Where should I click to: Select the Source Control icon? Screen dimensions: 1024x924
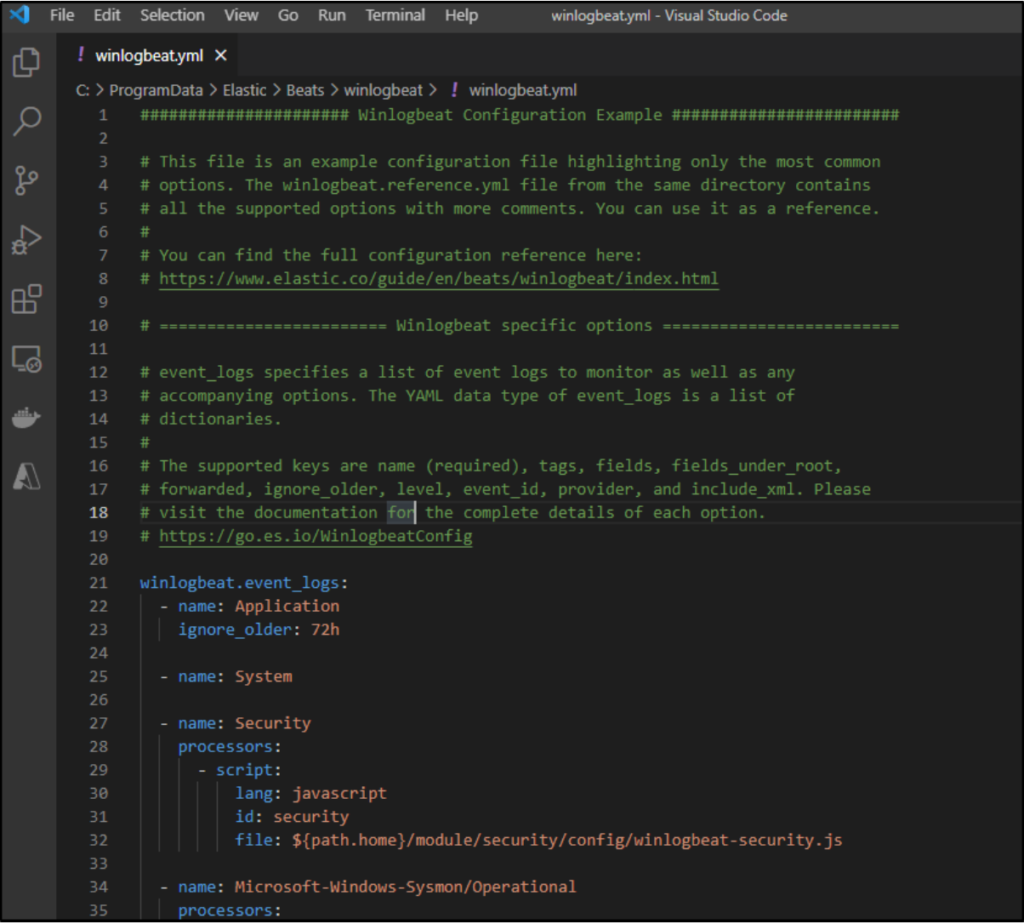click(x=26, y=178)
